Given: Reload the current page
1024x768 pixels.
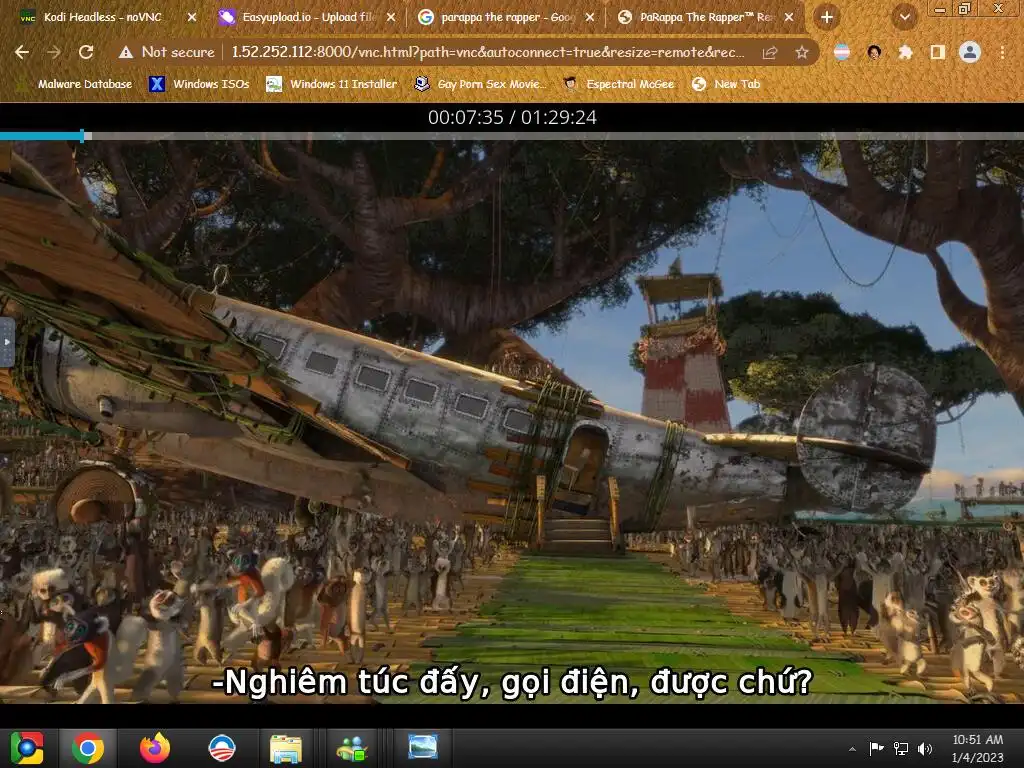Looking at the screenshot, I should (86, 52).
